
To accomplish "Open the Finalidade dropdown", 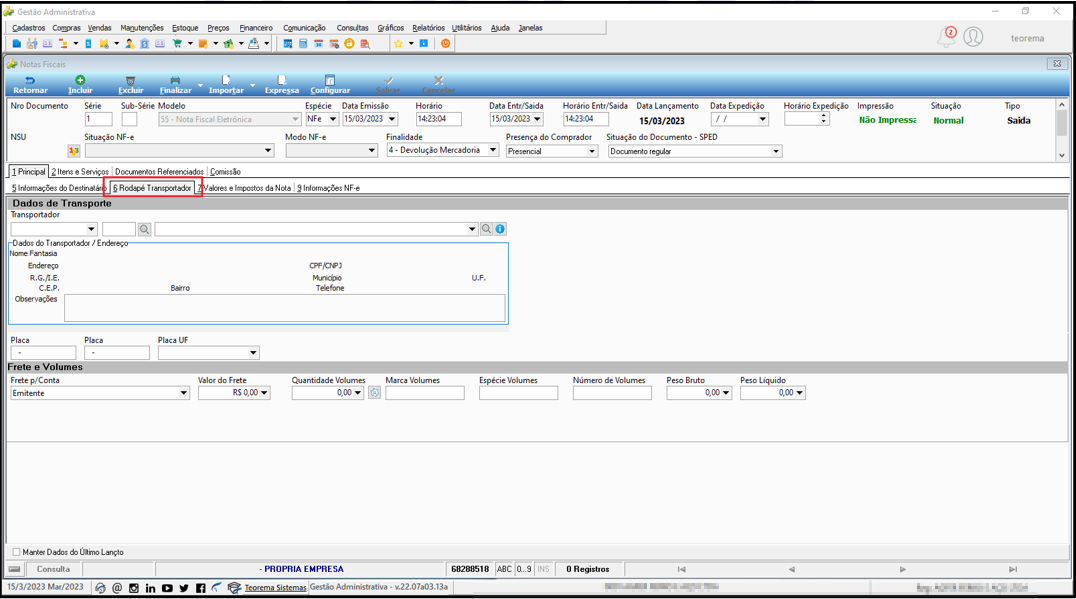I will coord(493,150).
